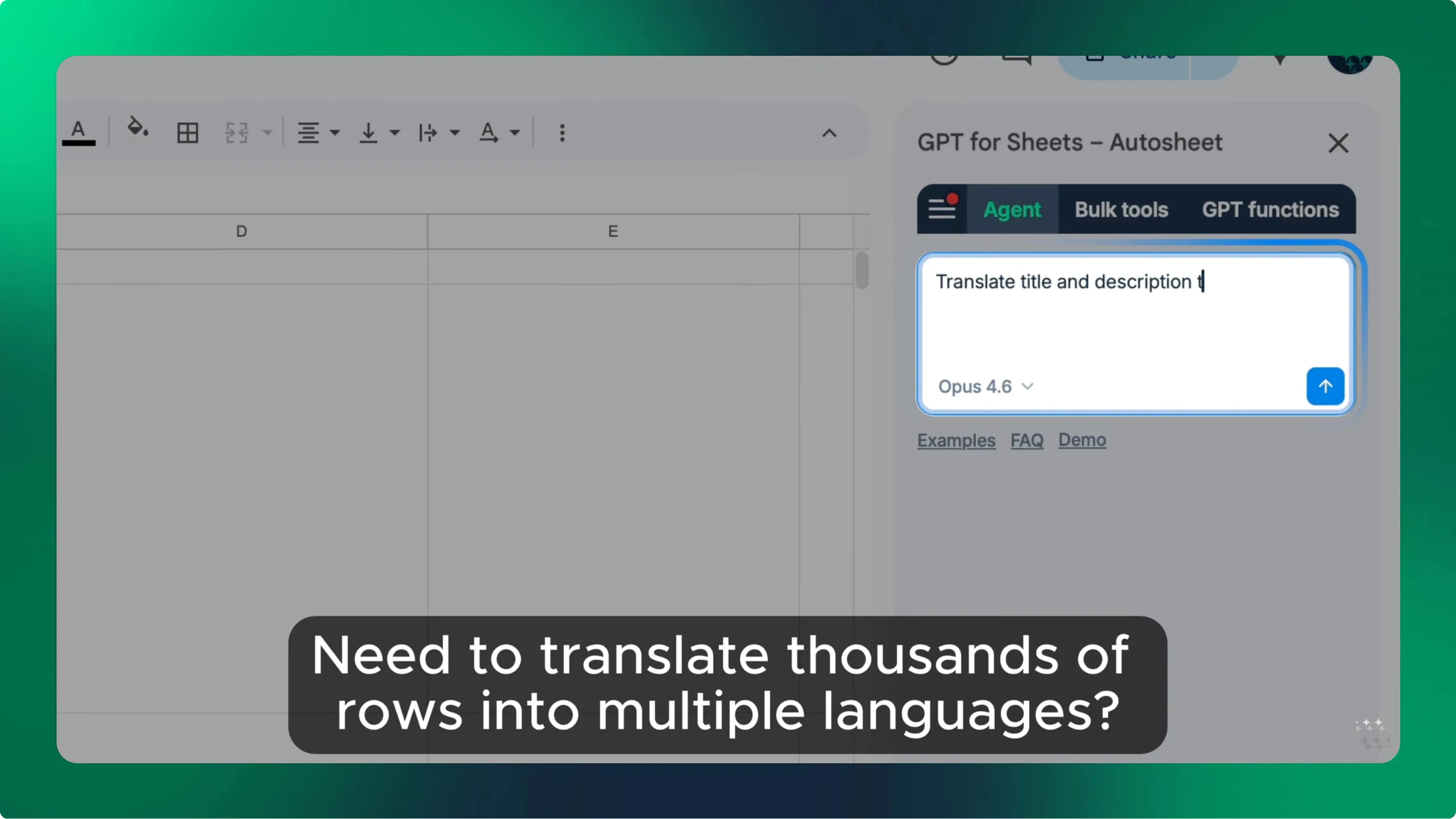This screenshot has height=819, width=1456.
Task: Open the Autosheet hamburger menu
Action: tap(942, 209)
